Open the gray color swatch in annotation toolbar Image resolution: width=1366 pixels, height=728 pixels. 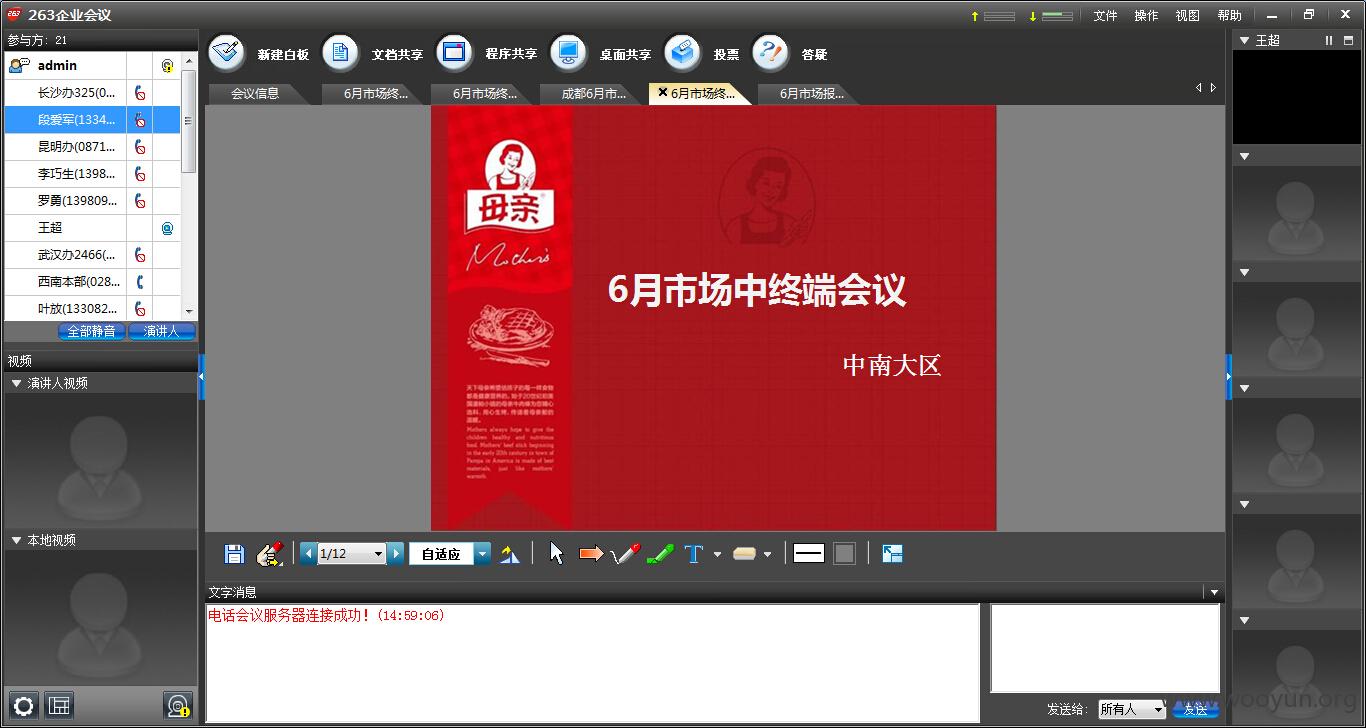click(x=845, y=553)
